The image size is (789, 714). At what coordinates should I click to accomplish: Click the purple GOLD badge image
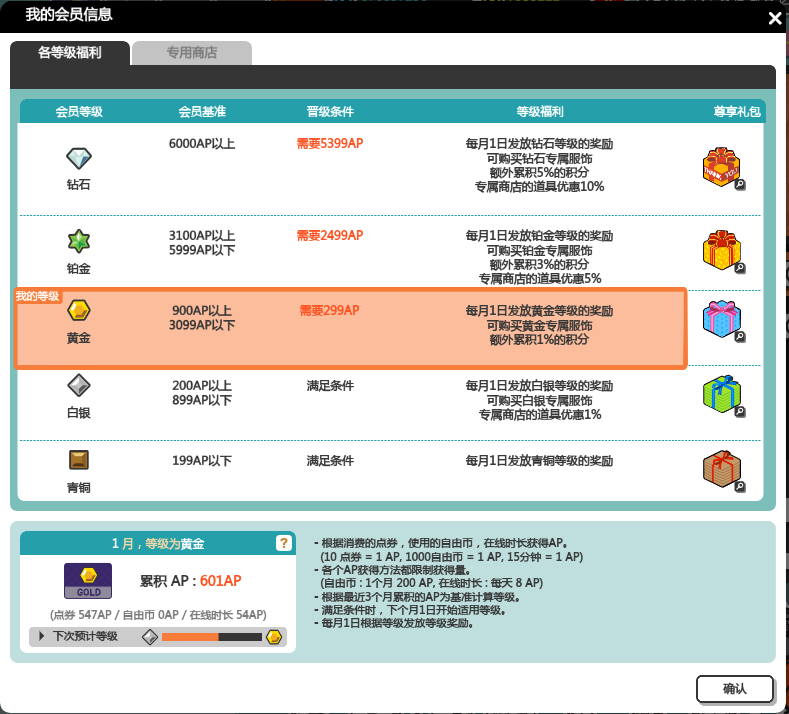[88, 580]
